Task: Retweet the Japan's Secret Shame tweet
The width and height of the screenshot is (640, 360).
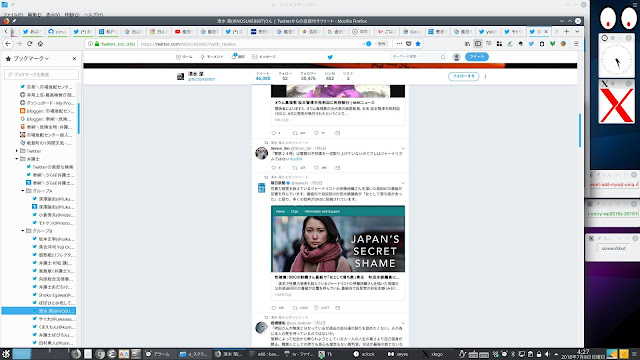Action: point(295,308)
